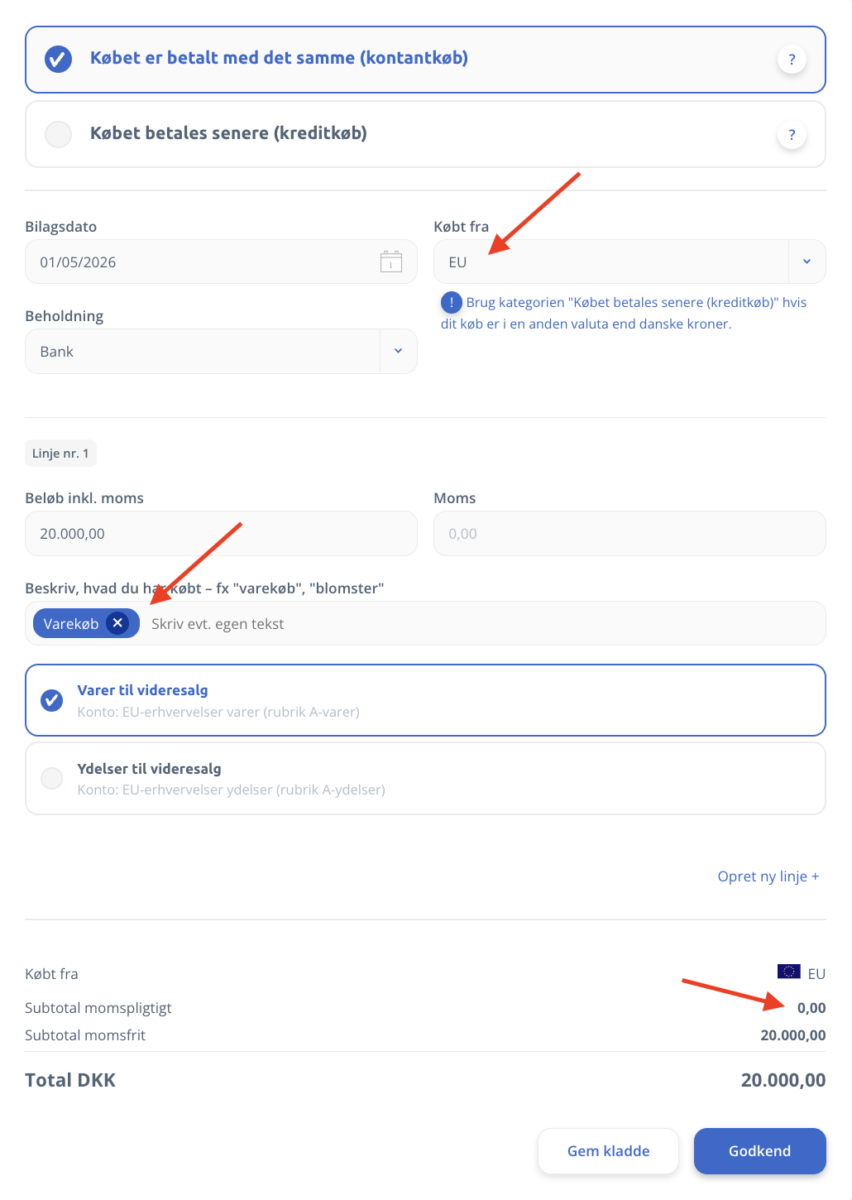Viewport: 852px width, 1200px height.
Task: Click the Linje nr. 1 label
Action: point(61,453)
